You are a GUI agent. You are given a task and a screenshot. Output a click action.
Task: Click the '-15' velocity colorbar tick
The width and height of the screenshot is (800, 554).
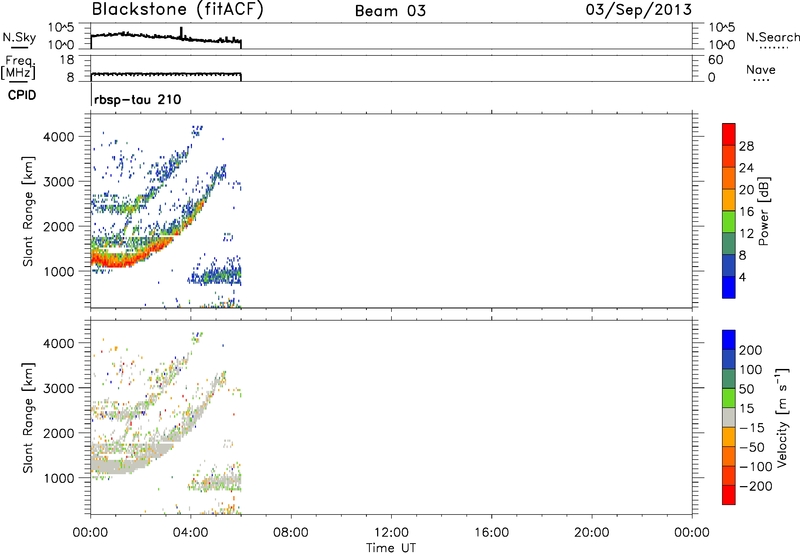(751, 428)
